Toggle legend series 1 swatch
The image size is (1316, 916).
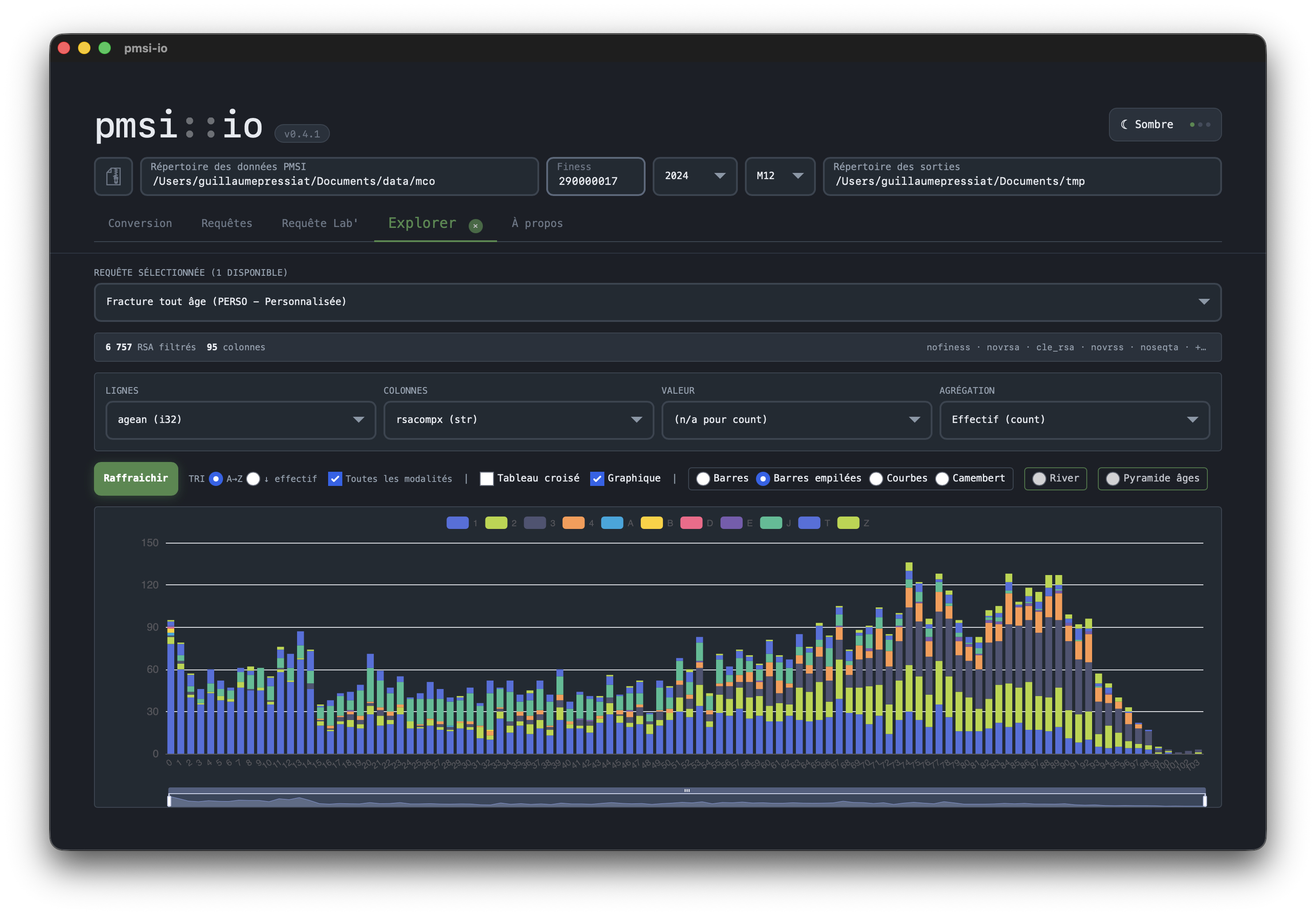tap(458, 523)
